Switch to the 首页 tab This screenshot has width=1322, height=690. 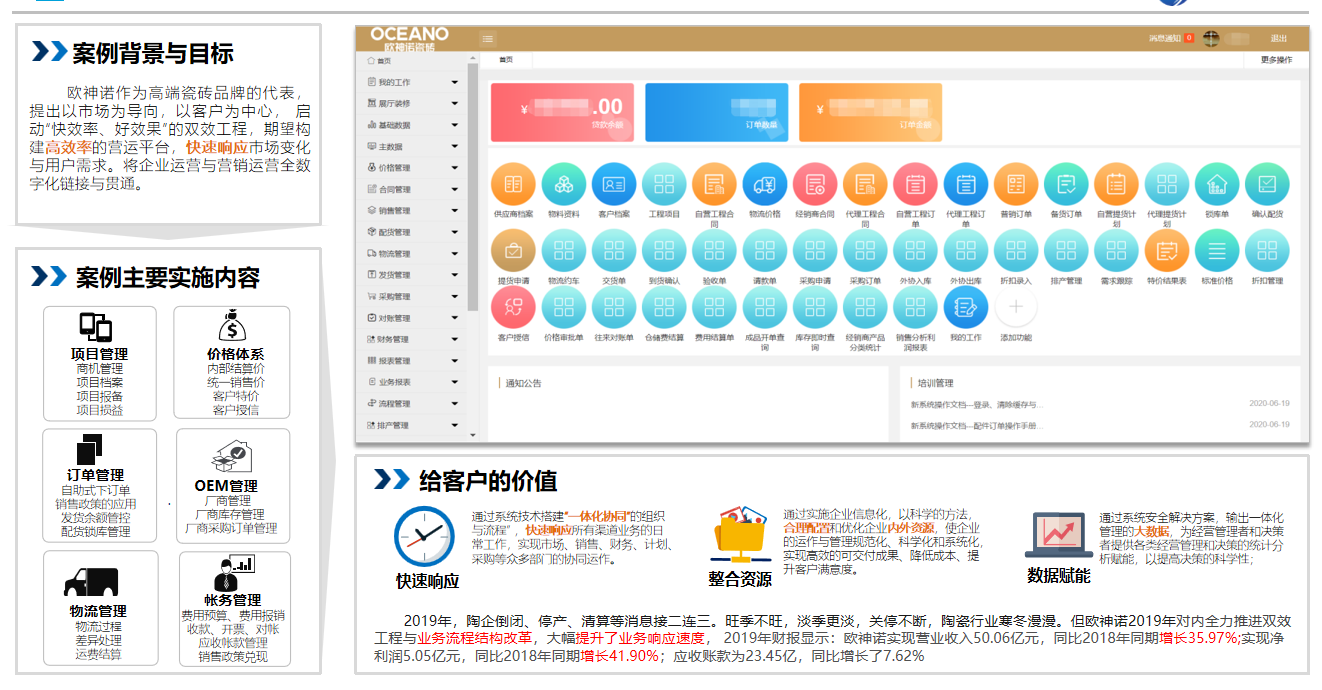pyautogui.click(x=506, y=60)
